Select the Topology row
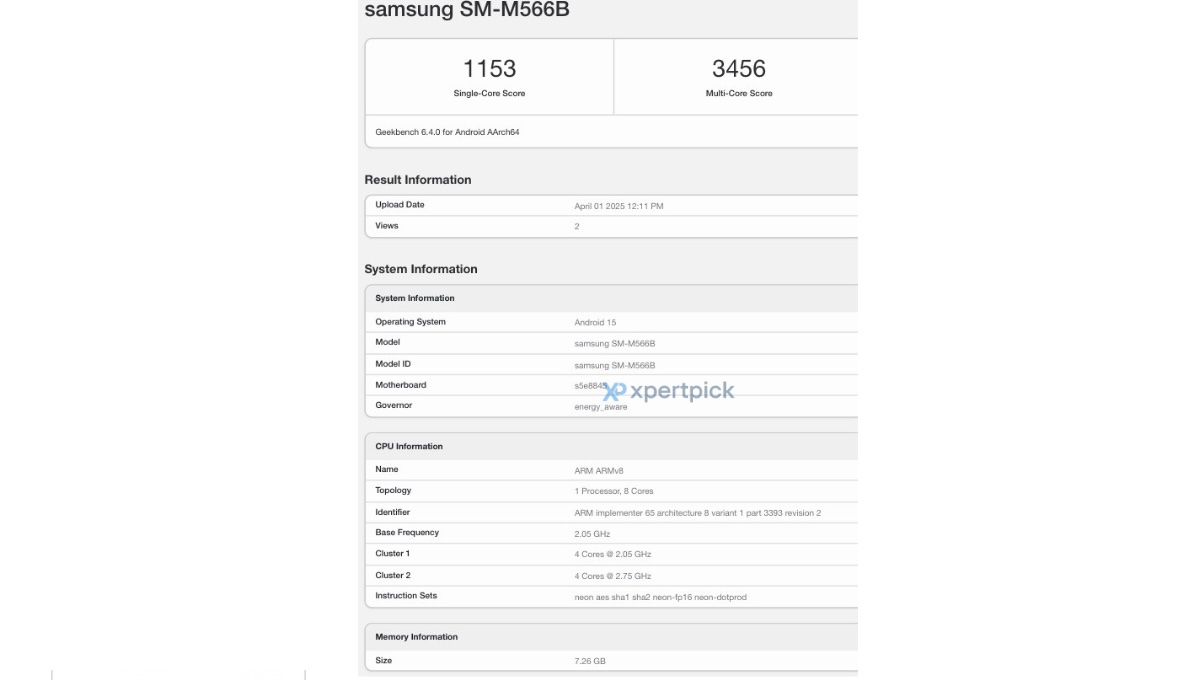1200x680 pixels. (x=610, y=491)
